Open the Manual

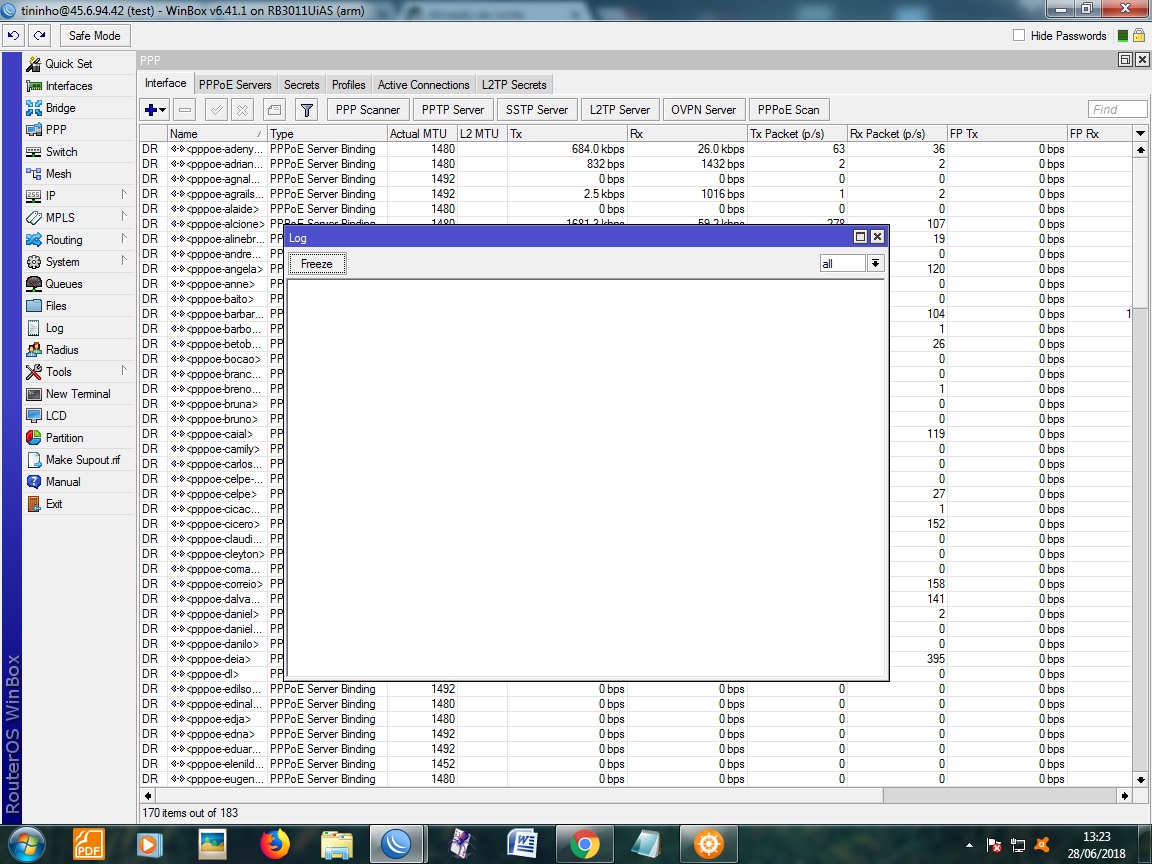click(62, 483)
